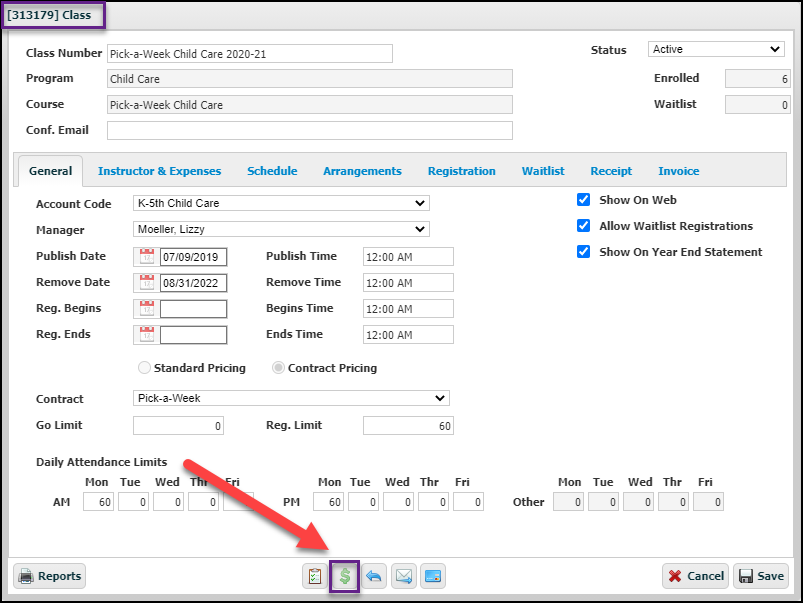This screenshot has height=603, width=803.
Task: Click the Begins Time field
Action: click(x=408, y=309)
